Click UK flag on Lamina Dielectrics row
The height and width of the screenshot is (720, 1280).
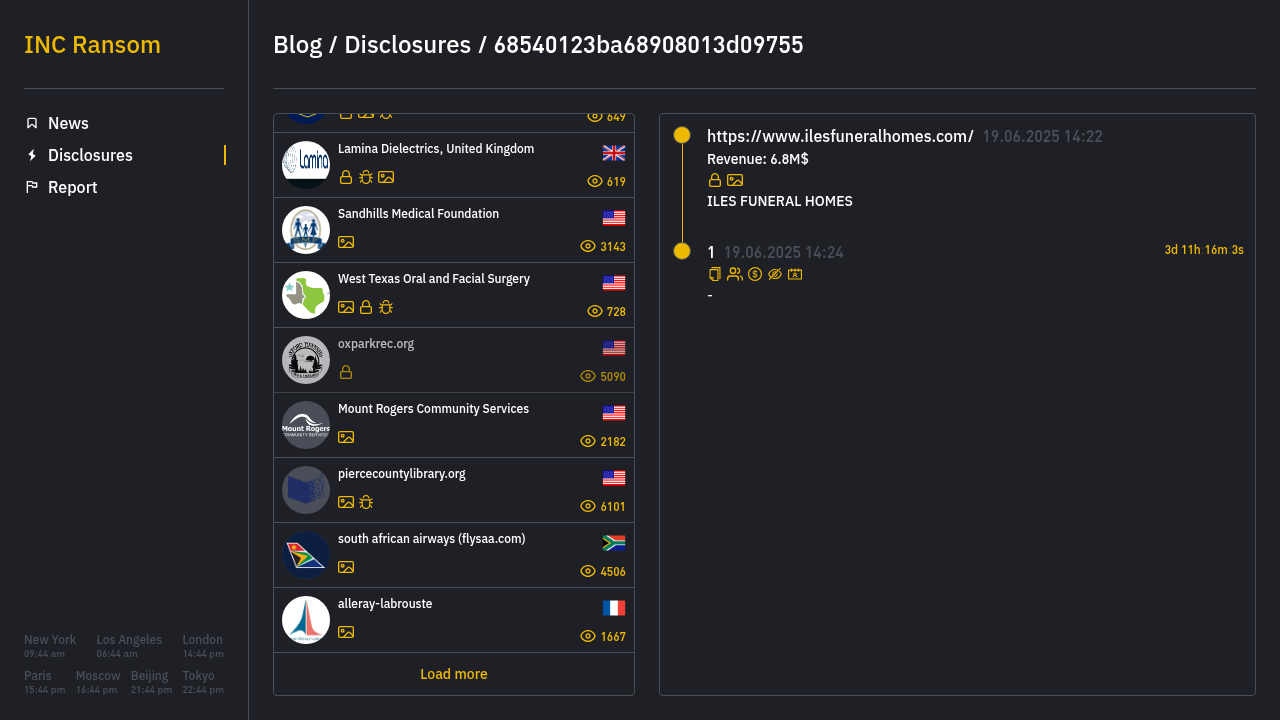[614, 153]
